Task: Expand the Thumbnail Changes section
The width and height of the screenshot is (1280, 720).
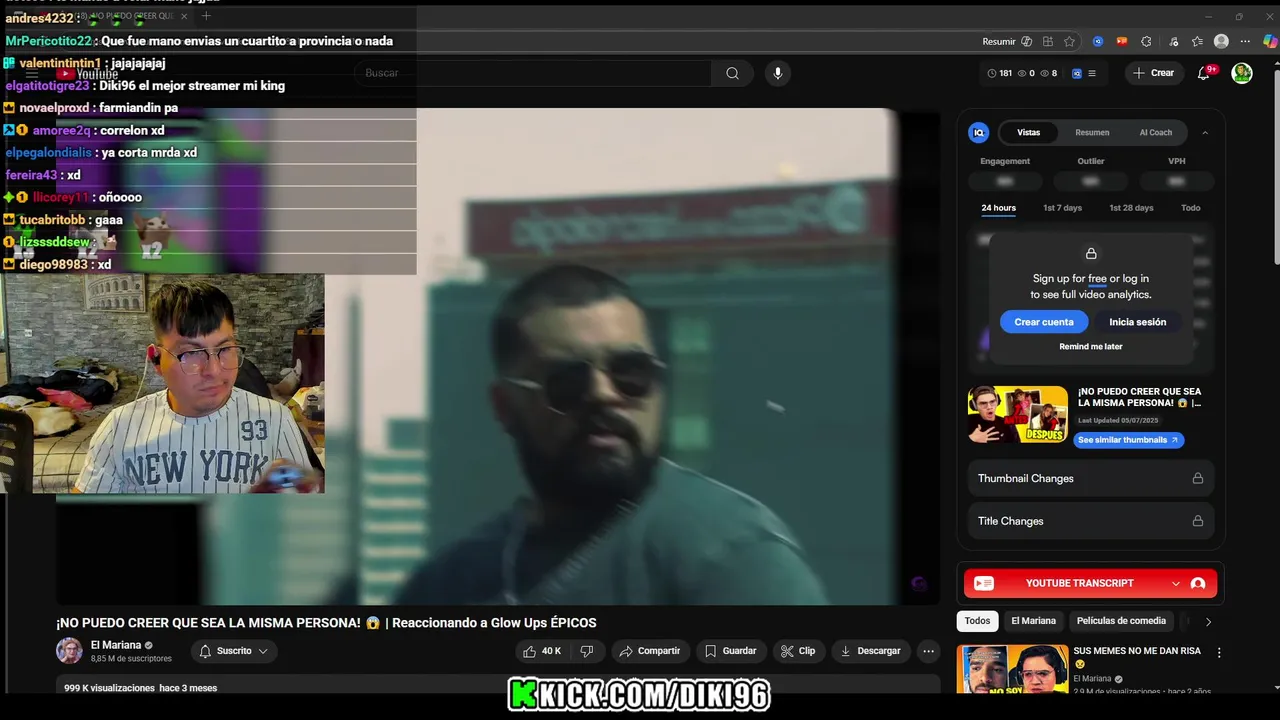Action: click(x=1091, y=478)
